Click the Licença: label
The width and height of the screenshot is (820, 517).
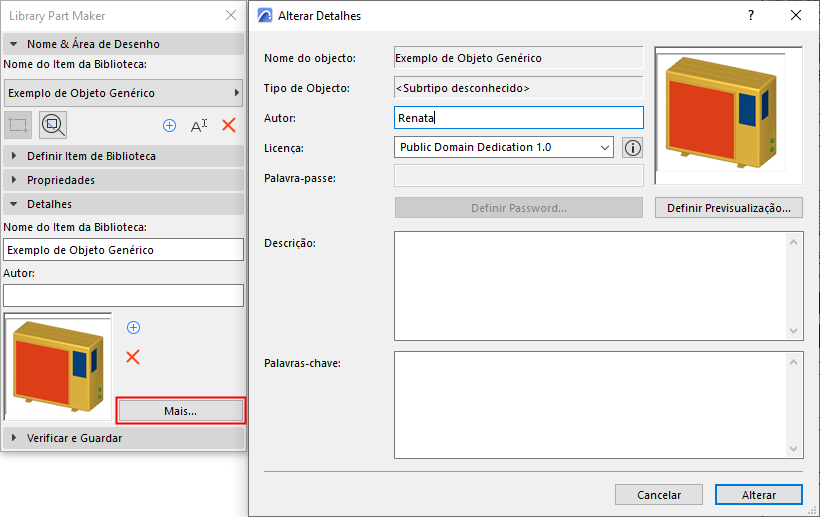284,148
